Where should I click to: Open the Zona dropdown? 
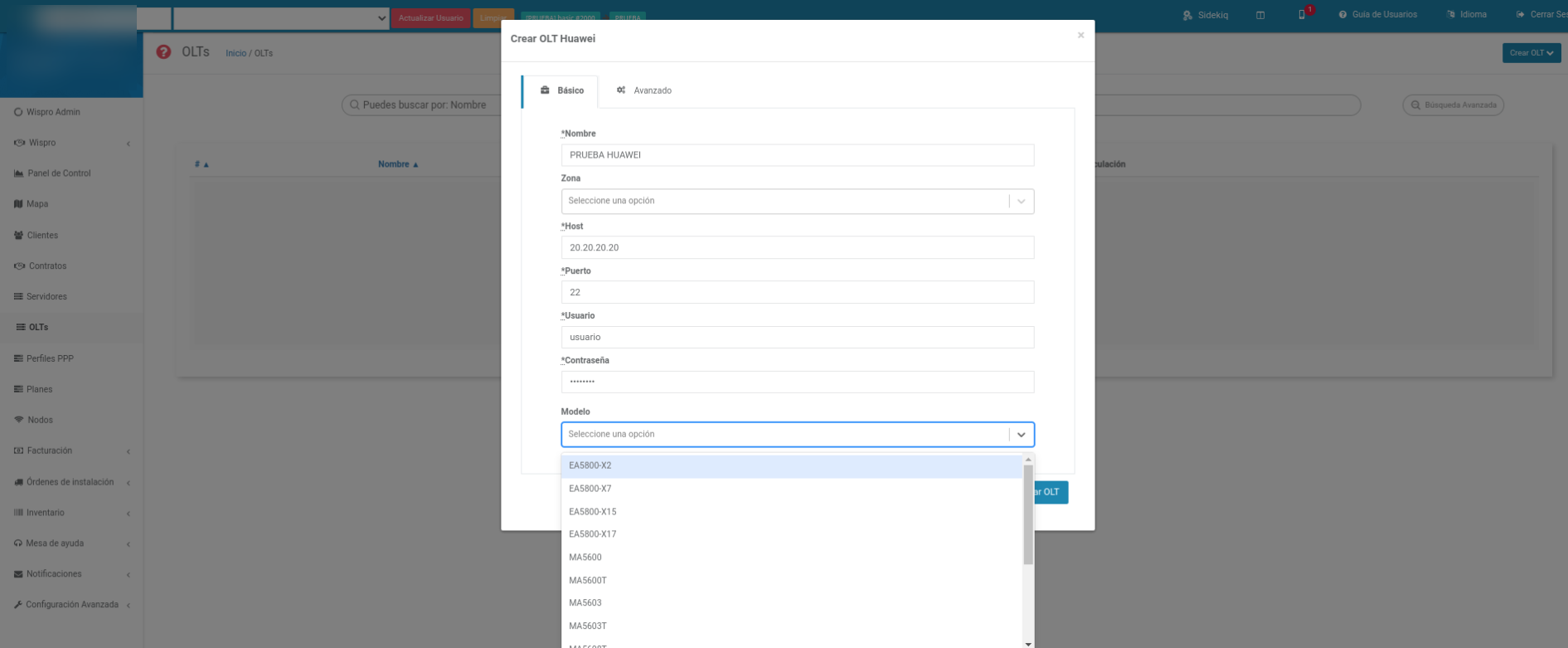tap(798, 201)
